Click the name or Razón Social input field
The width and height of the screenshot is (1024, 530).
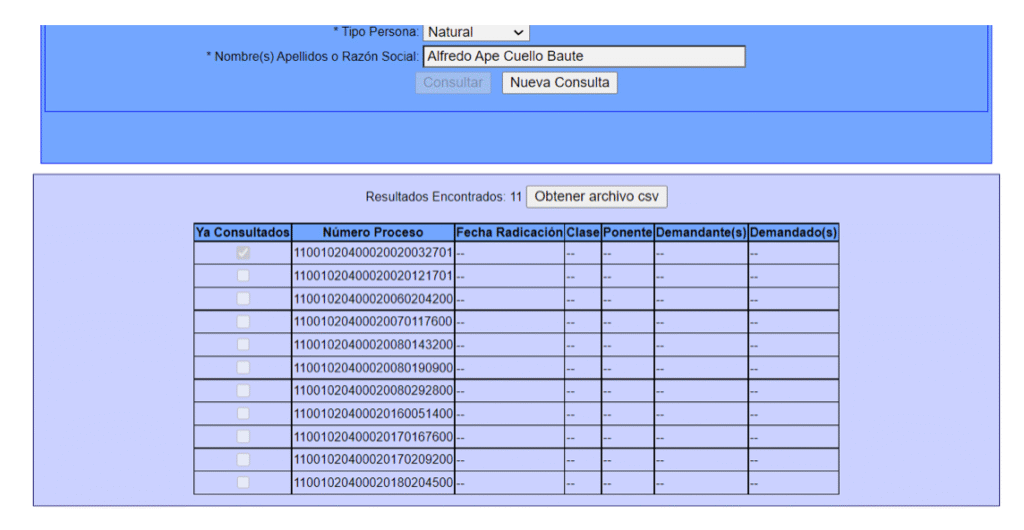584,56
